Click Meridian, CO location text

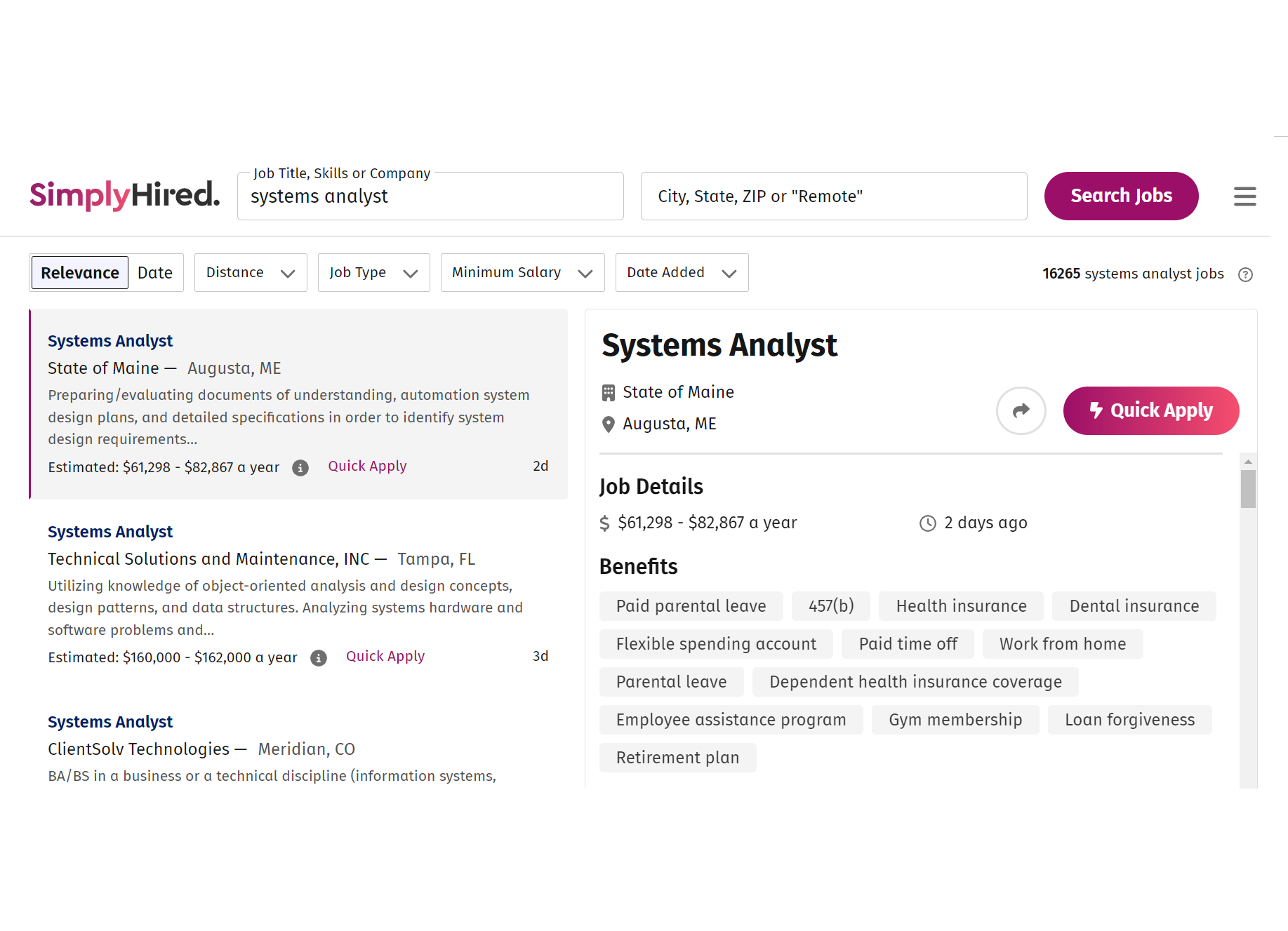[307, 750]
